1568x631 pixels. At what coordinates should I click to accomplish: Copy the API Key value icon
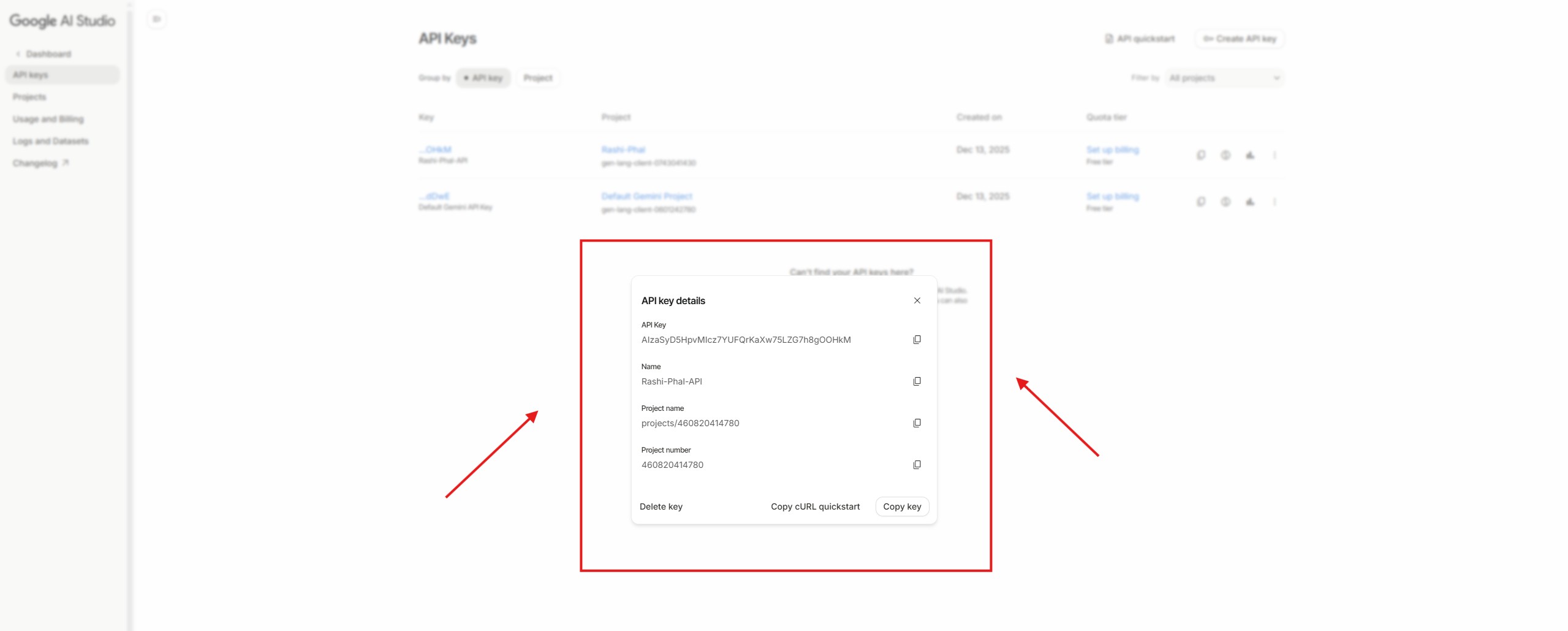[917, 340]
